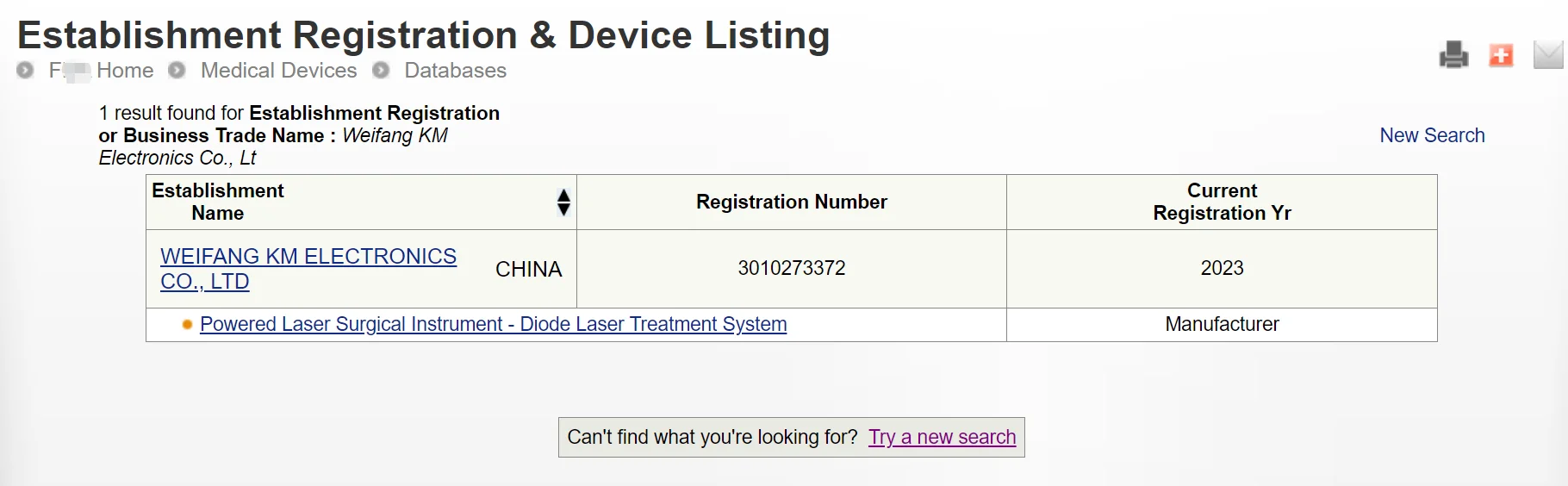Click the printer icon to print page
This screenshot has height=486, width=1568.
(x=1453, y=55)
